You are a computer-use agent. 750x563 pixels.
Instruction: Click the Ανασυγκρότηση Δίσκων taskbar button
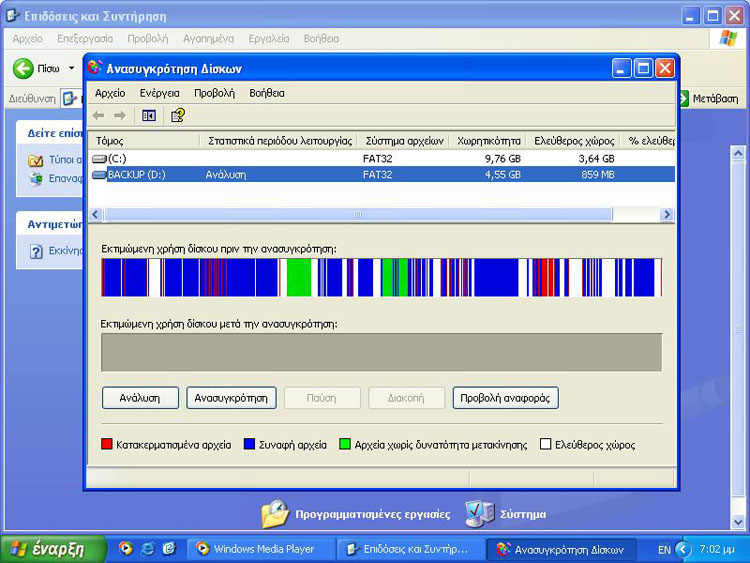pos(561,549)
